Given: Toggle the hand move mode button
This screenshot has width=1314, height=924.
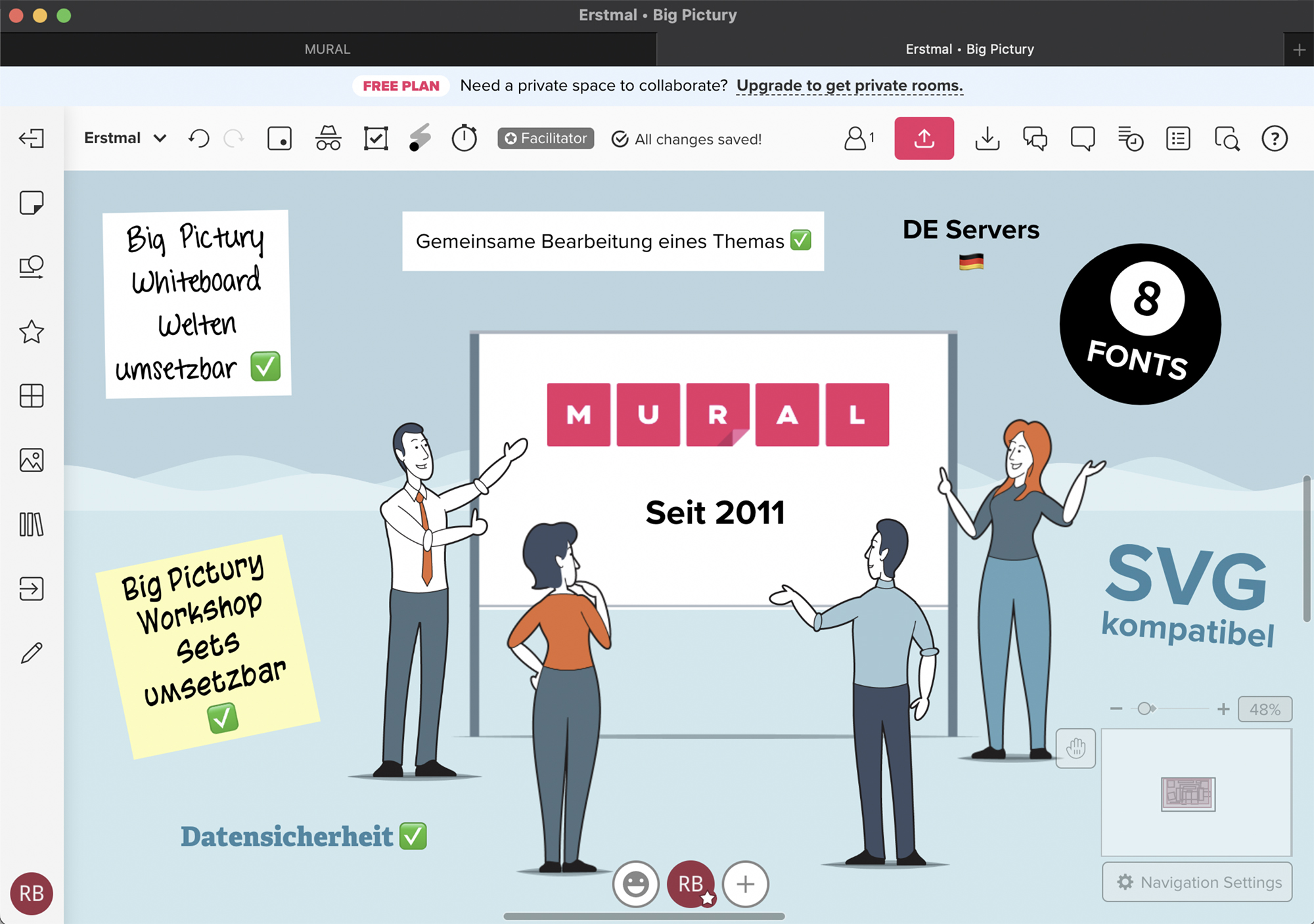Looking at the screenshot, I should tap(1076, 748).
